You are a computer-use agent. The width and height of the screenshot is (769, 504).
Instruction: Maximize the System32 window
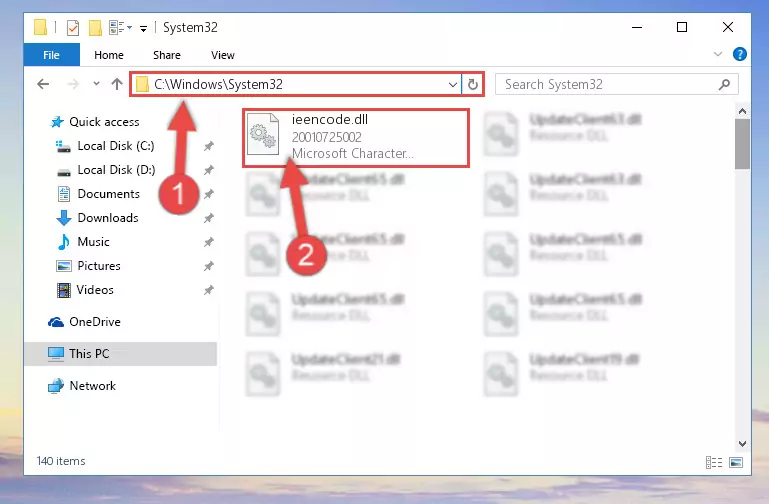coord(682,27)
